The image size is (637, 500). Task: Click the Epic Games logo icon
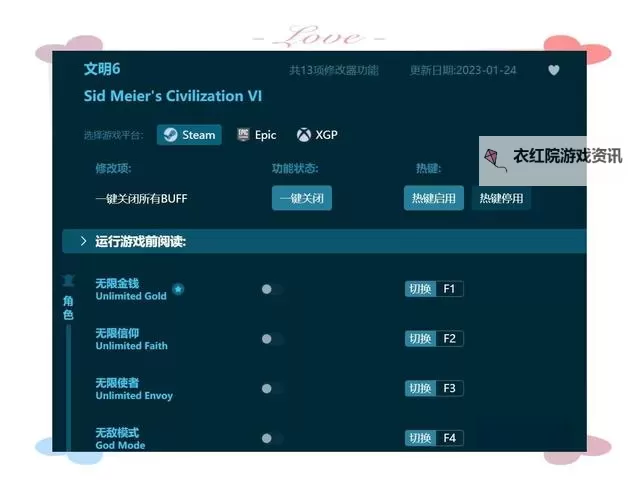click(243, 134)
